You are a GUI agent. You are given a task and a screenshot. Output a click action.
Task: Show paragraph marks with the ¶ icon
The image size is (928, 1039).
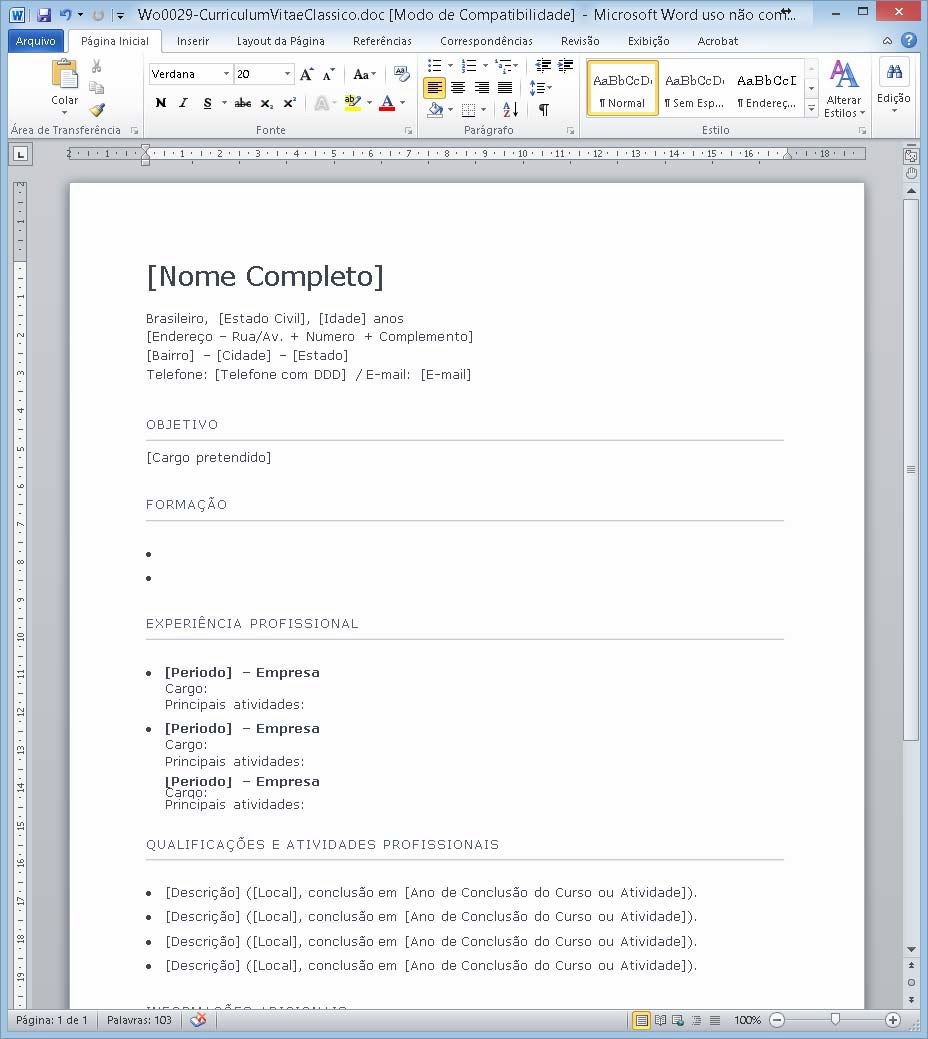coord(544,110)
